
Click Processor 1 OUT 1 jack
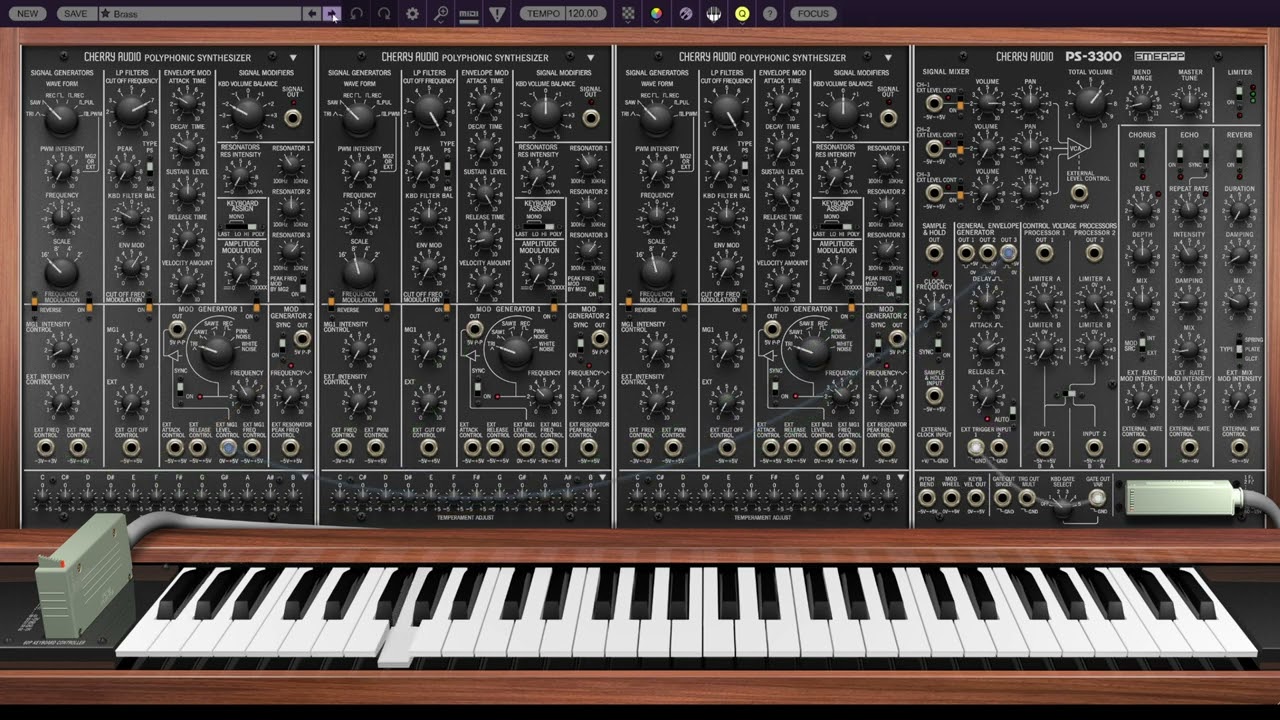tap(1044, 254)
